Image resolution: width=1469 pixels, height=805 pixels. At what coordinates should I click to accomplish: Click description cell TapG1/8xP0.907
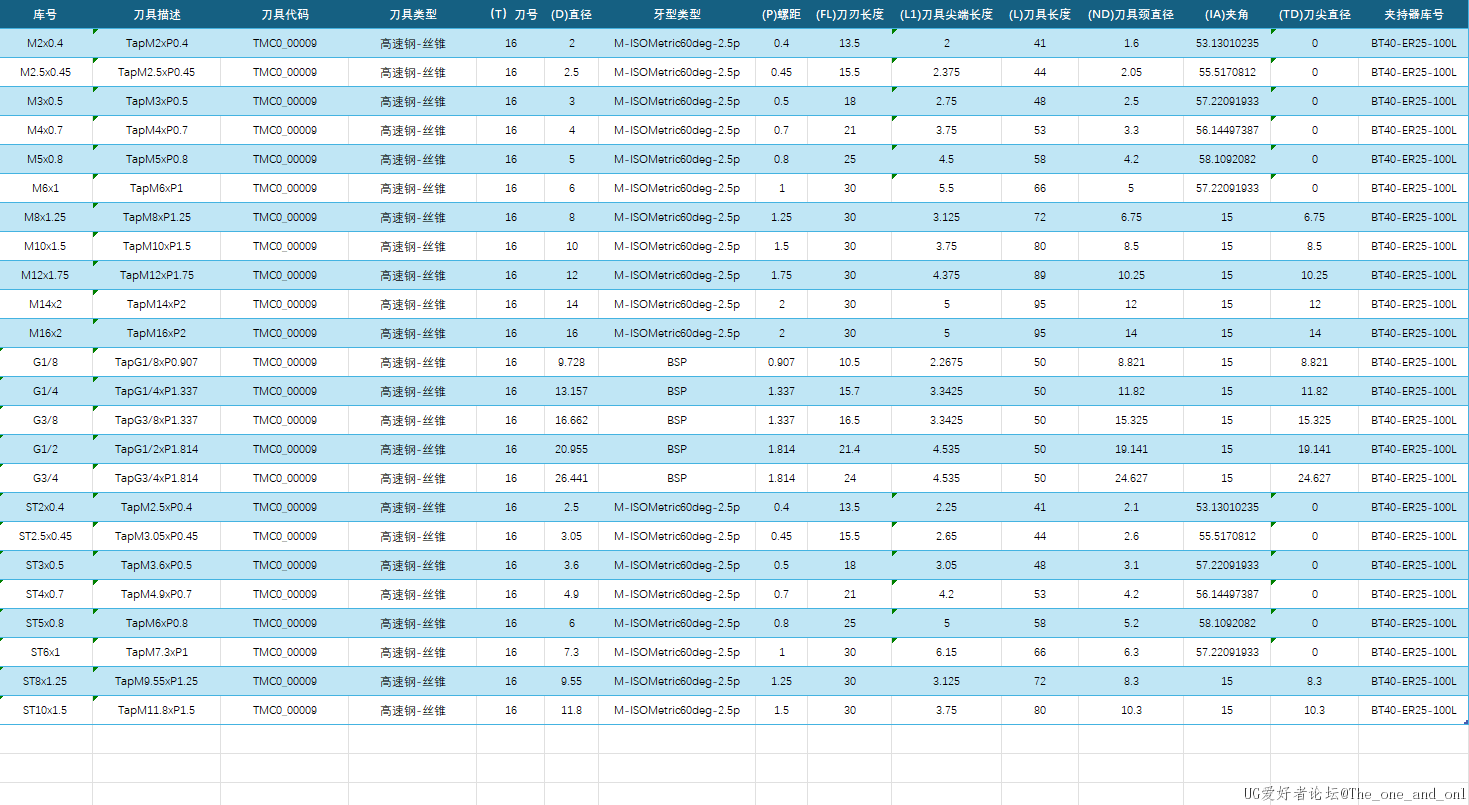(156, 362)
